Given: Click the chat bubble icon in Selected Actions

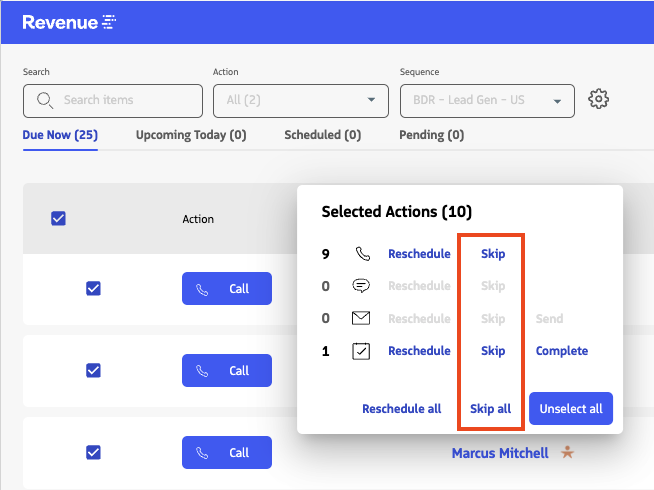Looking at the screenshot, I should pyautogui.click(x=361, y=286).
